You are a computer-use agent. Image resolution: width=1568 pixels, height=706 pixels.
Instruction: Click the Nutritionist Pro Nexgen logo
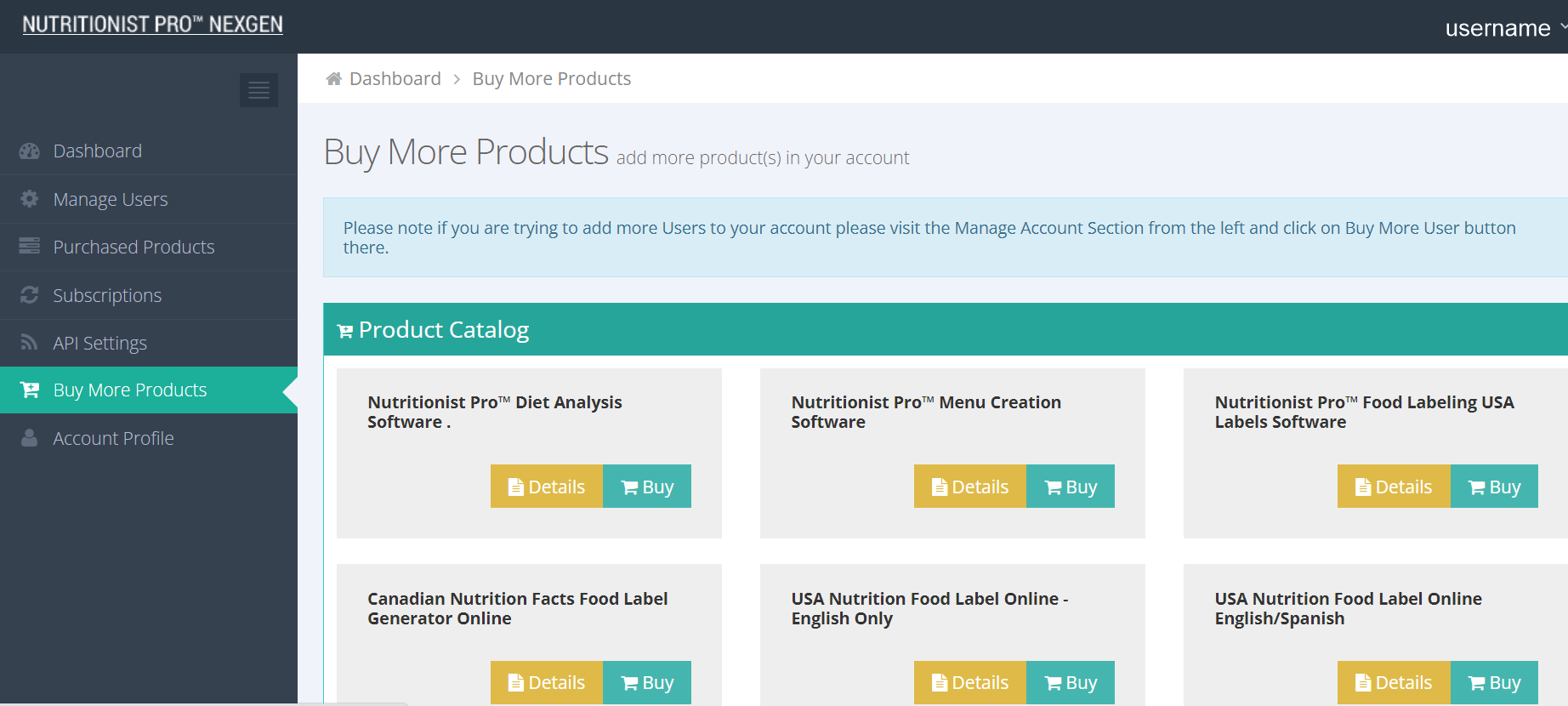coord(152,25)
